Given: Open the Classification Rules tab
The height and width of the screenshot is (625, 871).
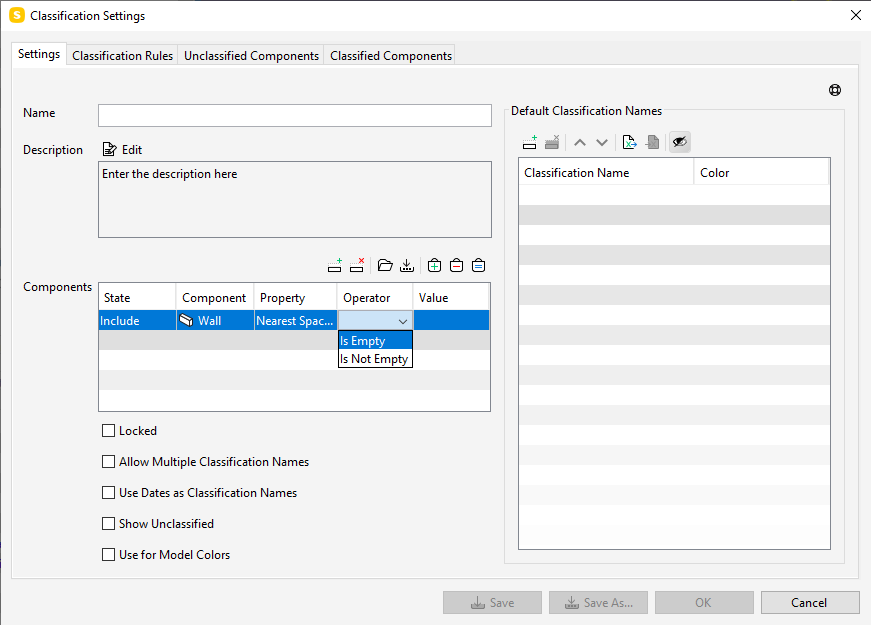Looking at the screenshot, I should click(x=123, y=56).
